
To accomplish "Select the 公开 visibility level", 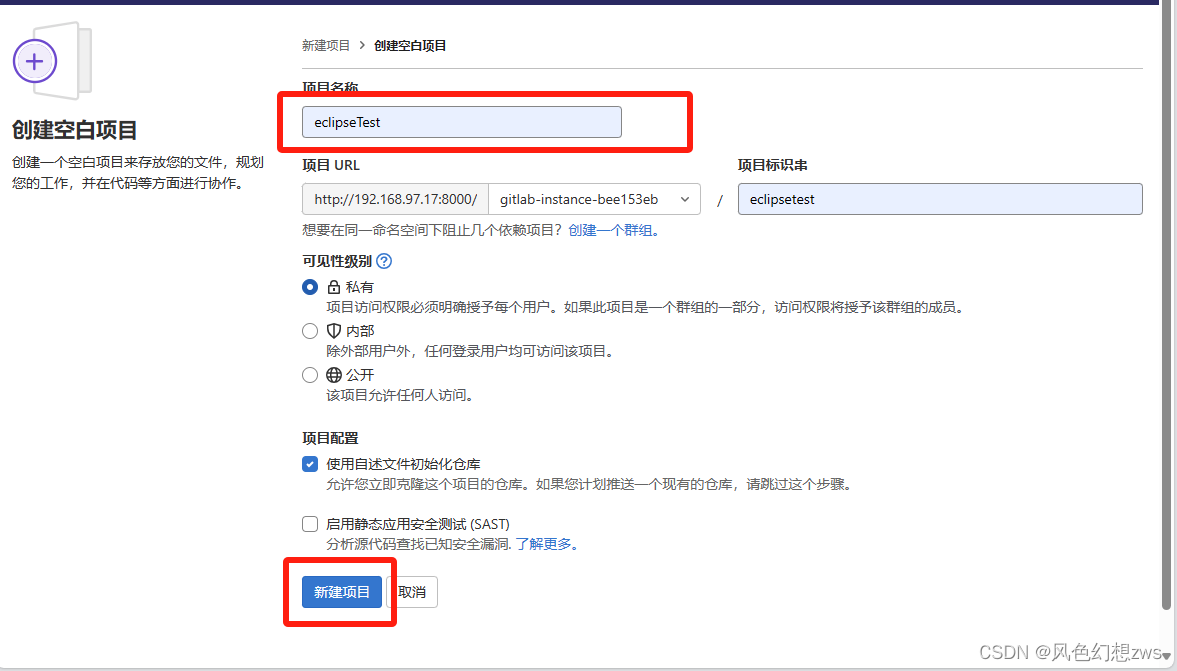I will click(x=310, y=374).
